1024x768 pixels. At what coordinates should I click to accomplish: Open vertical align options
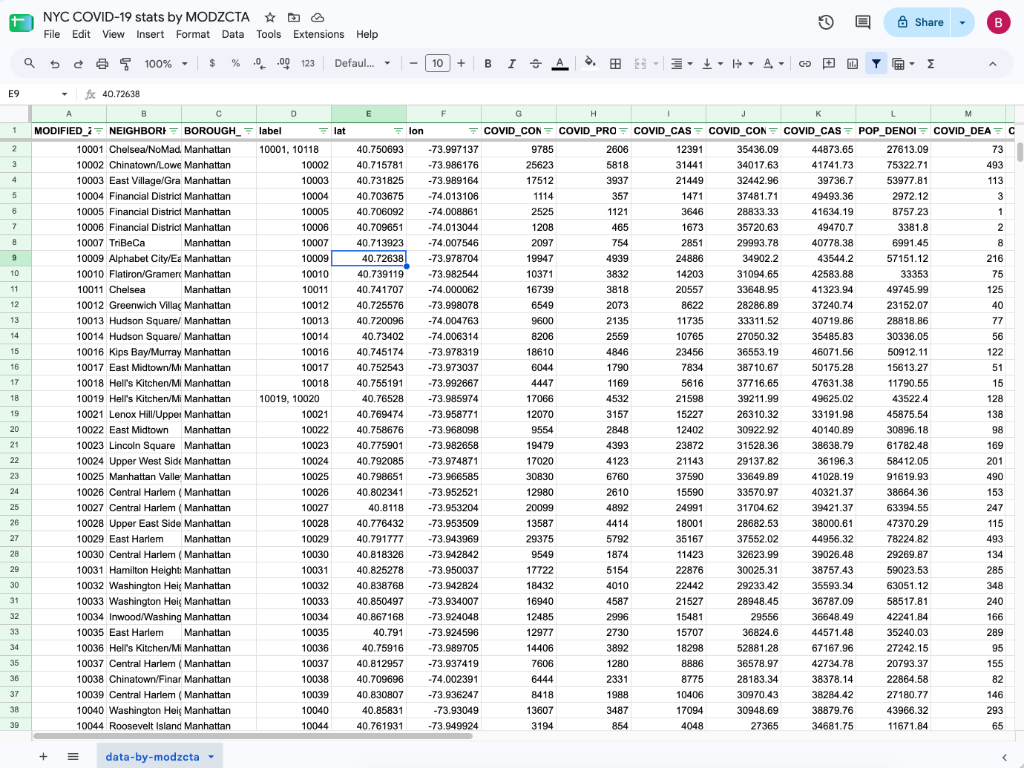click(x=712, y=63)
